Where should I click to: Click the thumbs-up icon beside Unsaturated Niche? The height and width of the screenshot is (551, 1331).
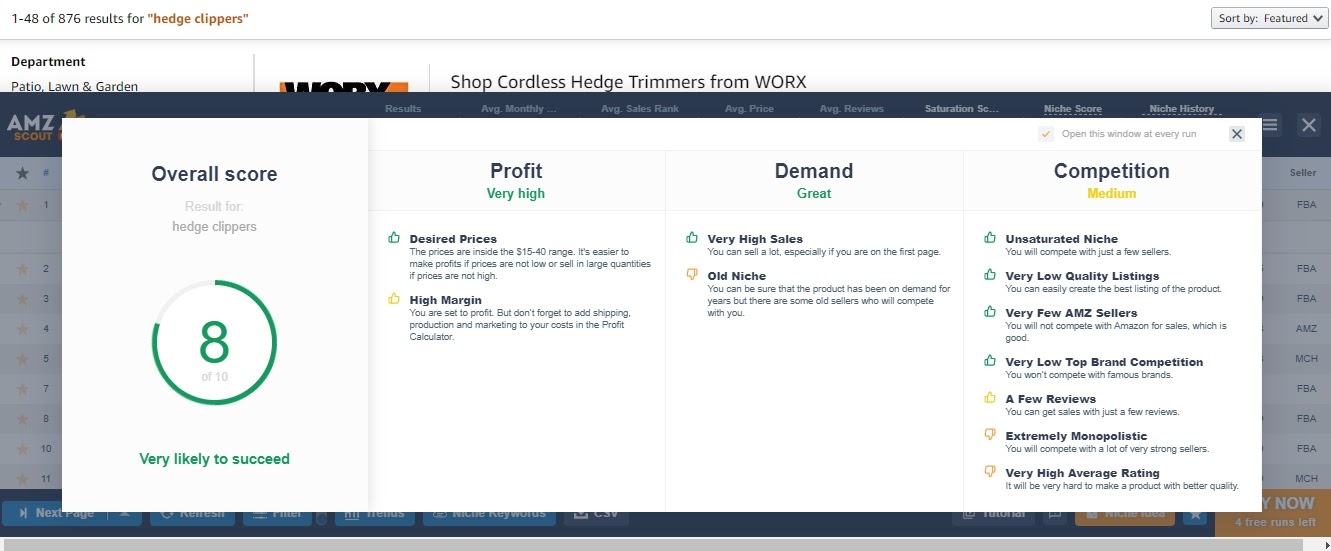pyautogui.click(x=990, y=238)
